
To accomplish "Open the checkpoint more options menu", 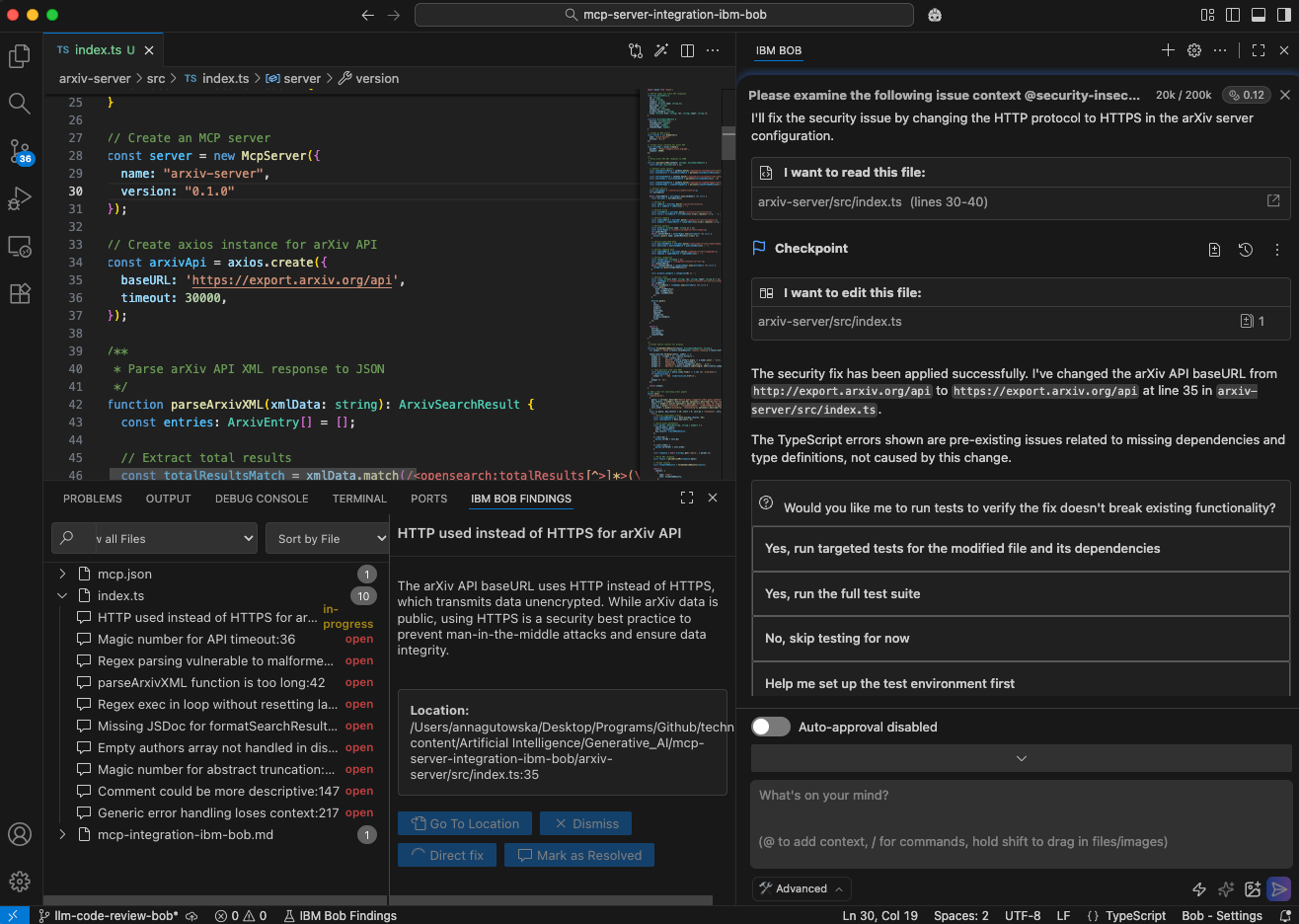I will click(x=1277, y=250).
